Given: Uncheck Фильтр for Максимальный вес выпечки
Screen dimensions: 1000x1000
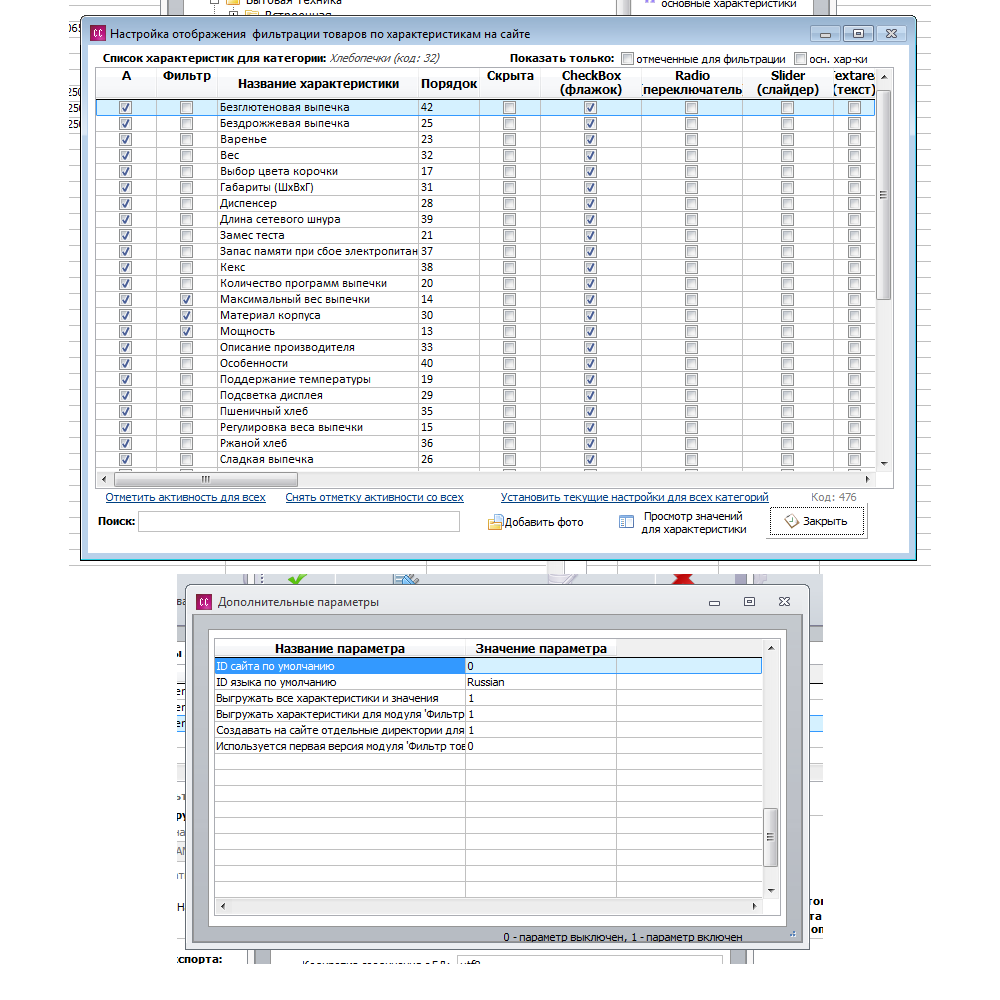Looking at the screenshot, I should coord(186,299).
